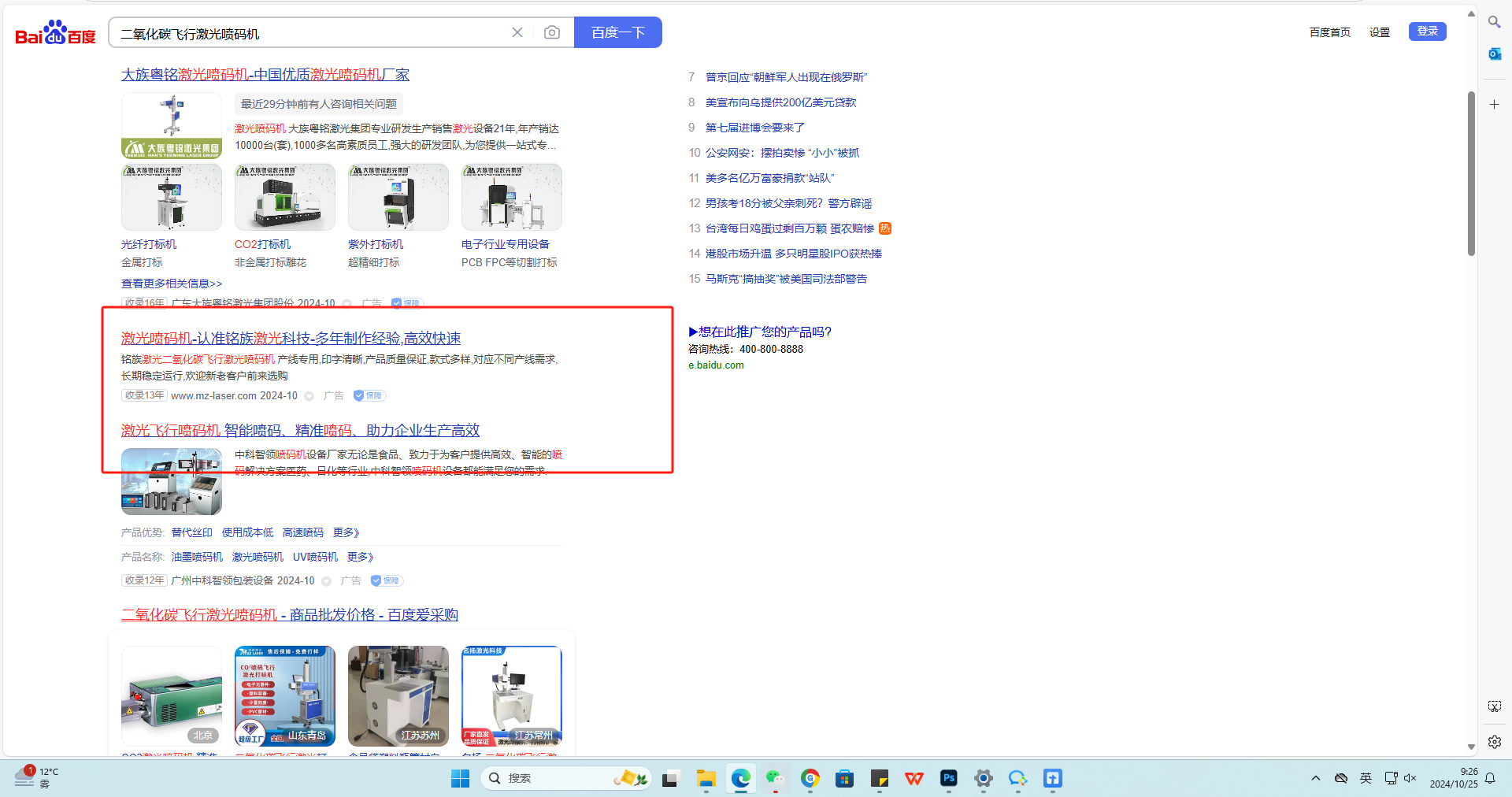Open 百度首页 link
This screenshot has width=1512, height=797.
(1330, 32)
